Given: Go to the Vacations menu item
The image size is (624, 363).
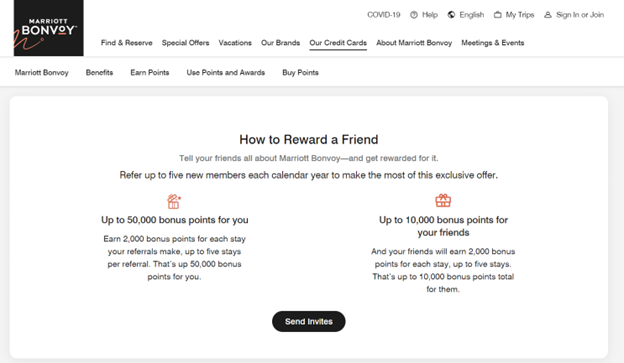Looking at the screenshot, I should 235,43.
